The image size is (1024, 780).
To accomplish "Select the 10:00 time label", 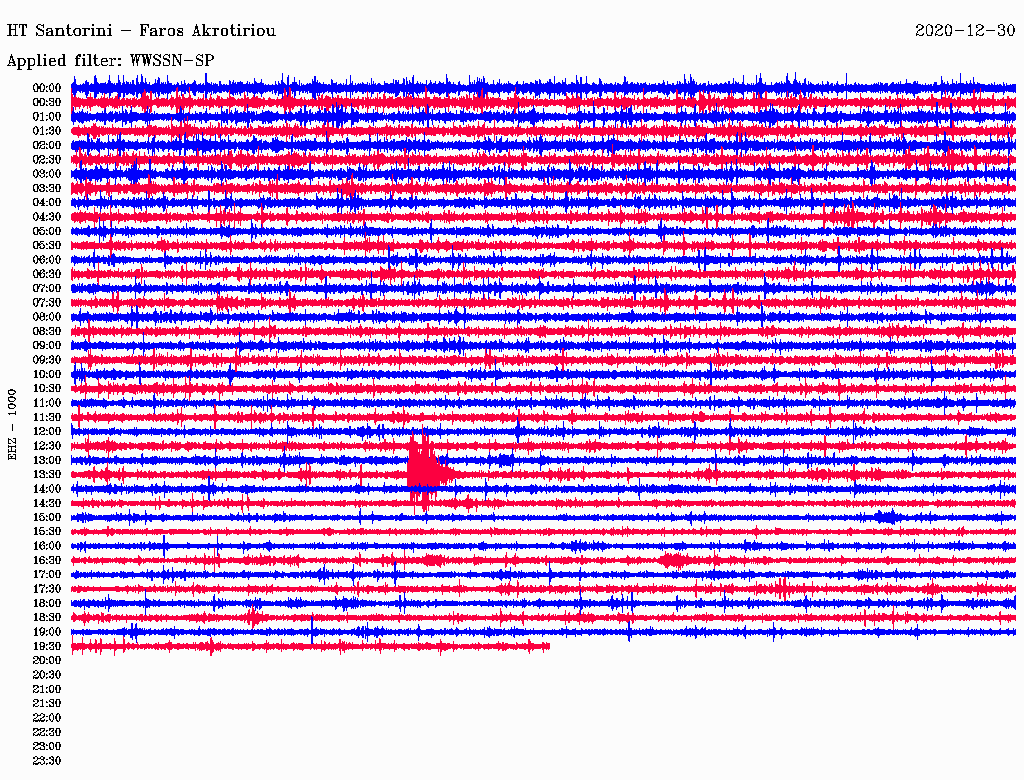I will coord(46,374).
